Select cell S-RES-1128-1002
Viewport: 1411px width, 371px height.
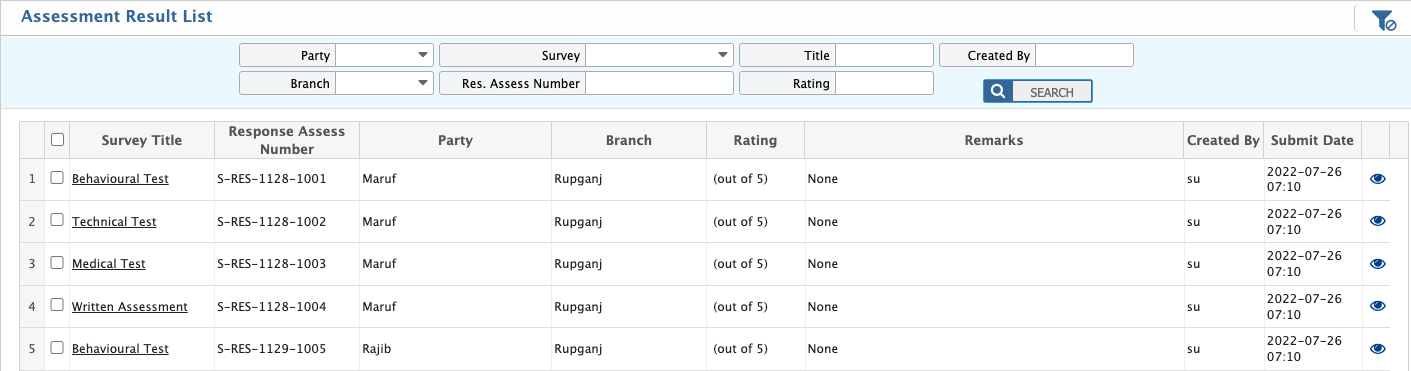(x=287, y=222)
